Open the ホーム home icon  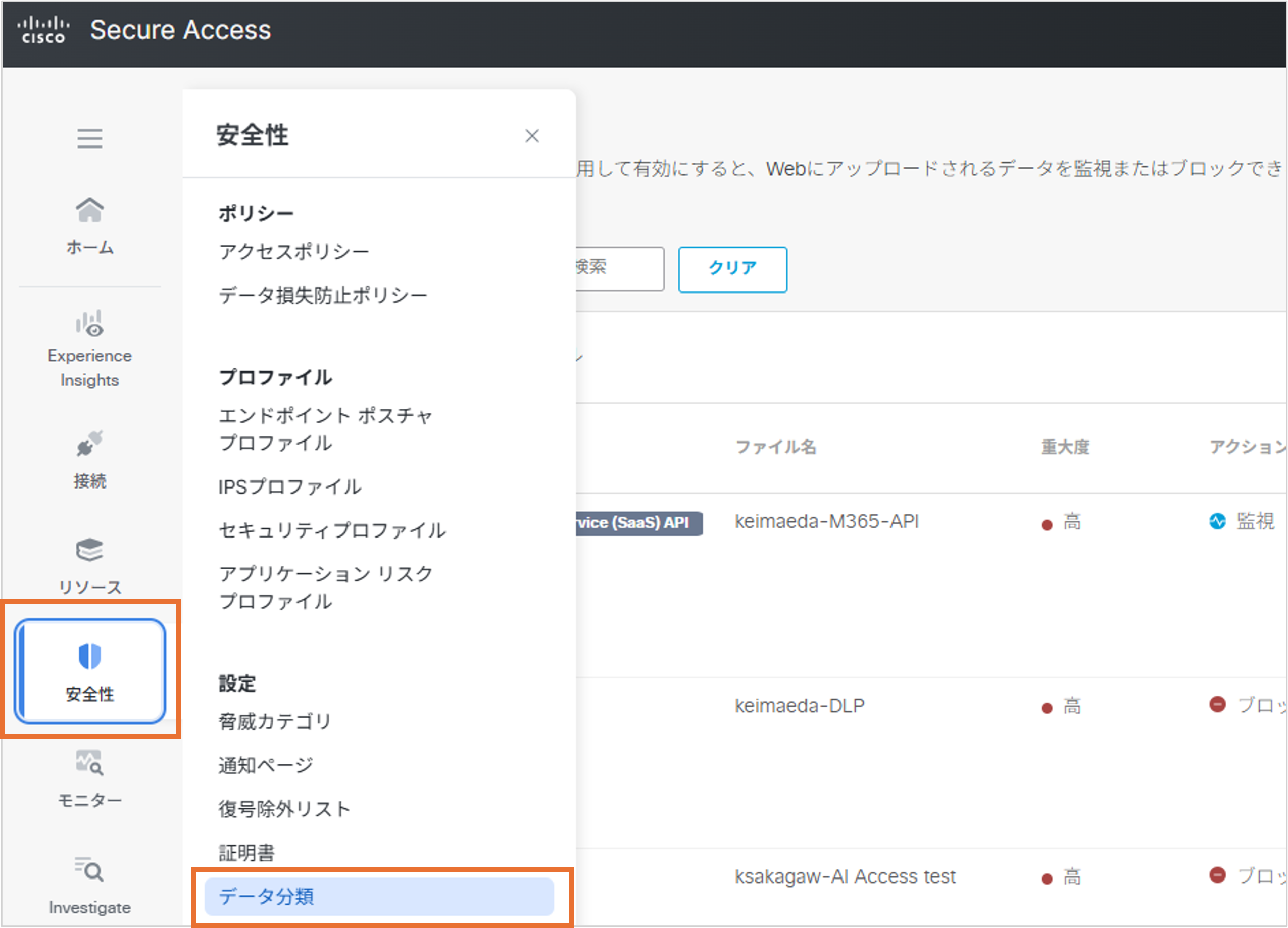coord(90,210)
